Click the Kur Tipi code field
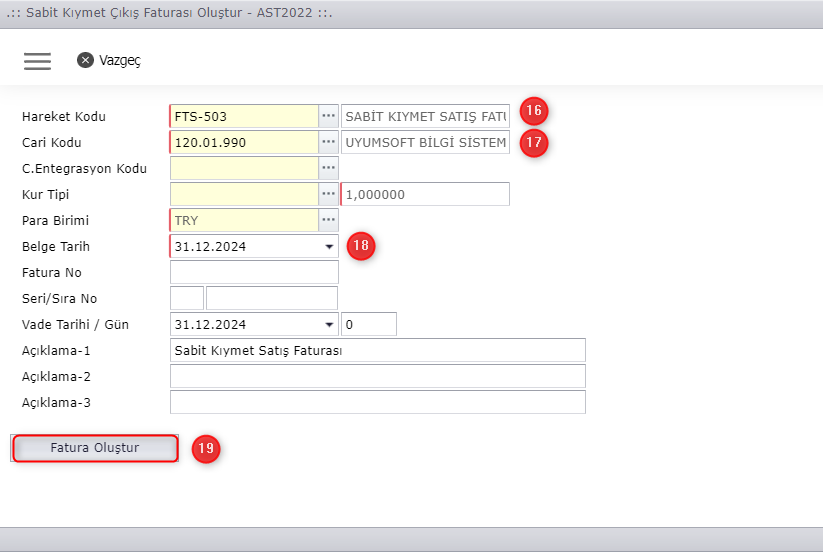823x552 pixels. click(244, 194)
